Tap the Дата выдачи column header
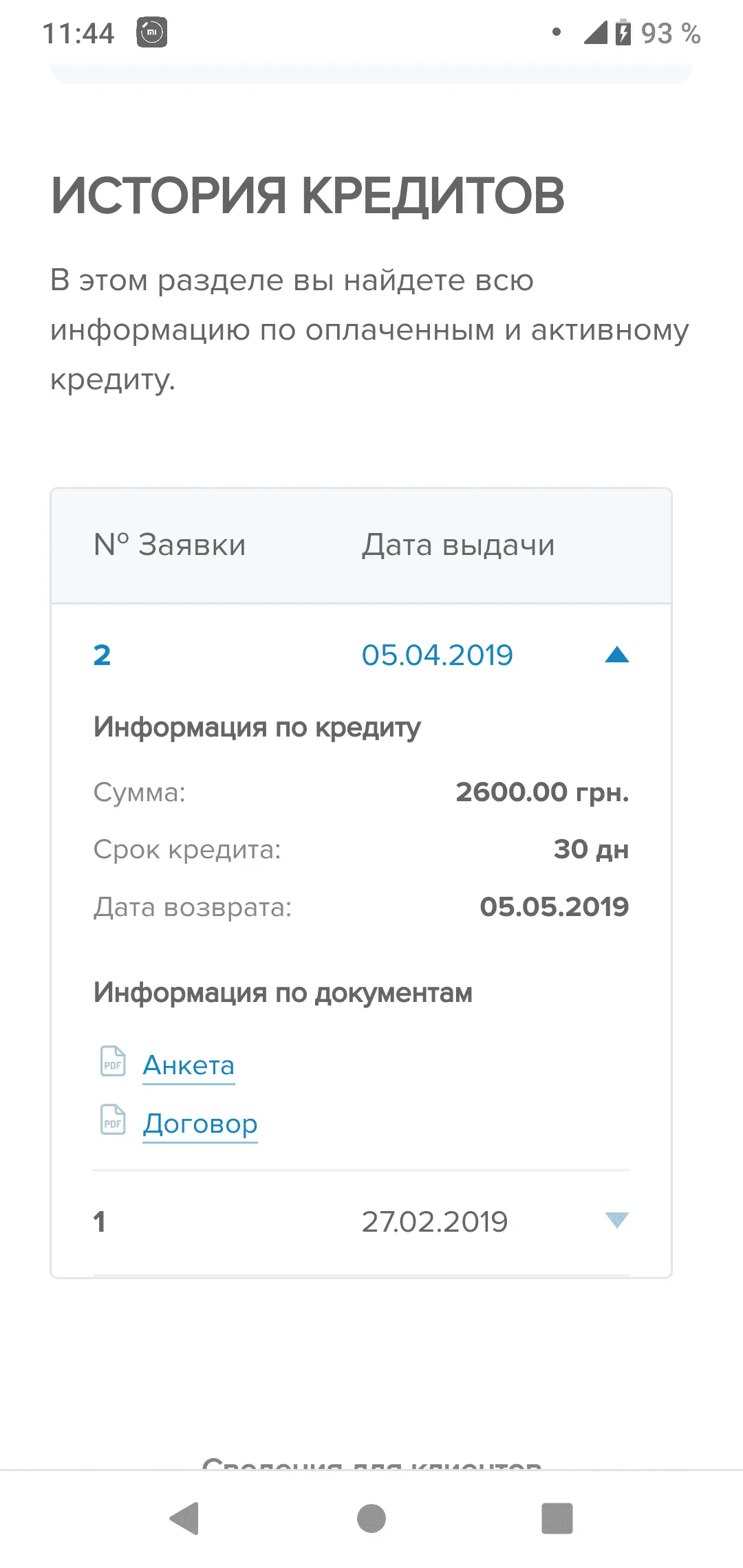The image size is (743, 1568). [458, 545]
